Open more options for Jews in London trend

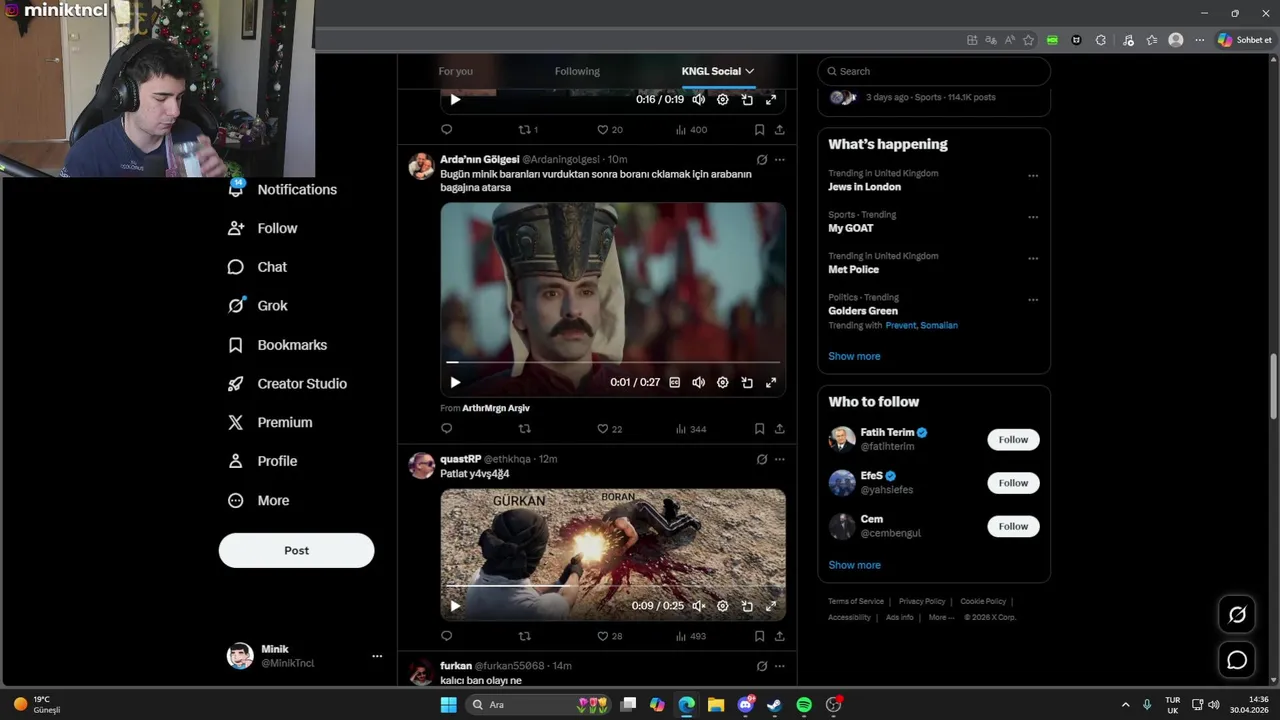(1033, 176)
